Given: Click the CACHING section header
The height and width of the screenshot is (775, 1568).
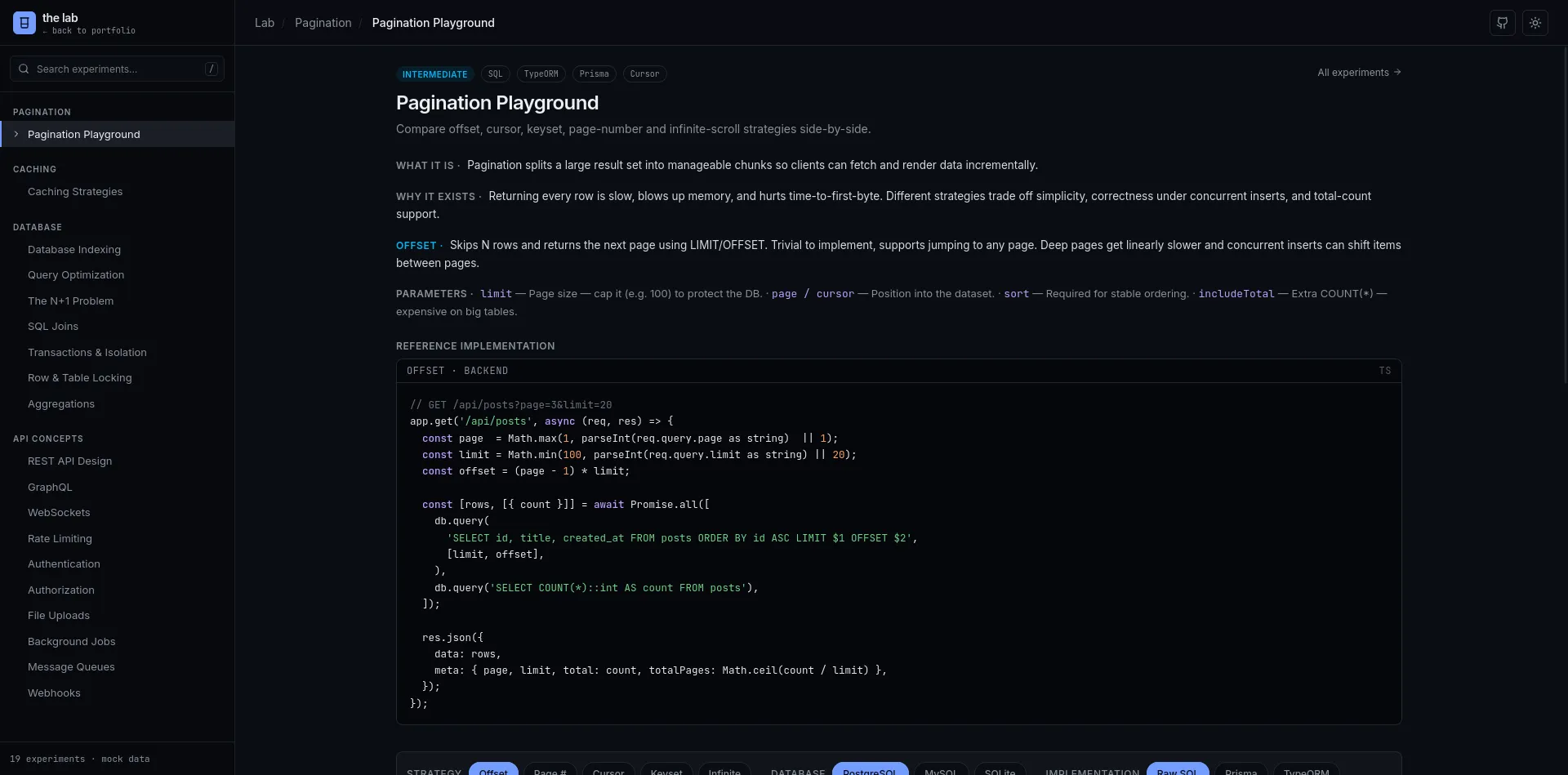Looking at the screenshot, I should pyautogui.click(x=35, y=170).
